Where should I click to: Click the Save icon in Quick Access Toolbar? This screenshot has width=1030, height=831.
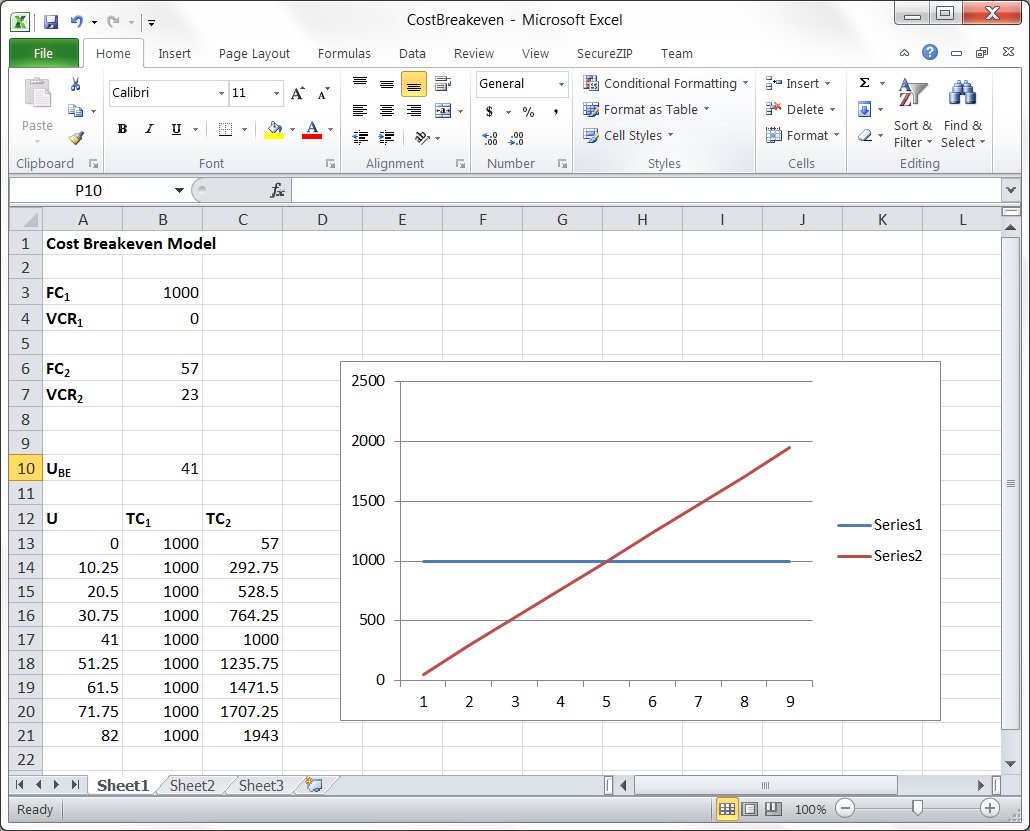(x=51, y=20)
